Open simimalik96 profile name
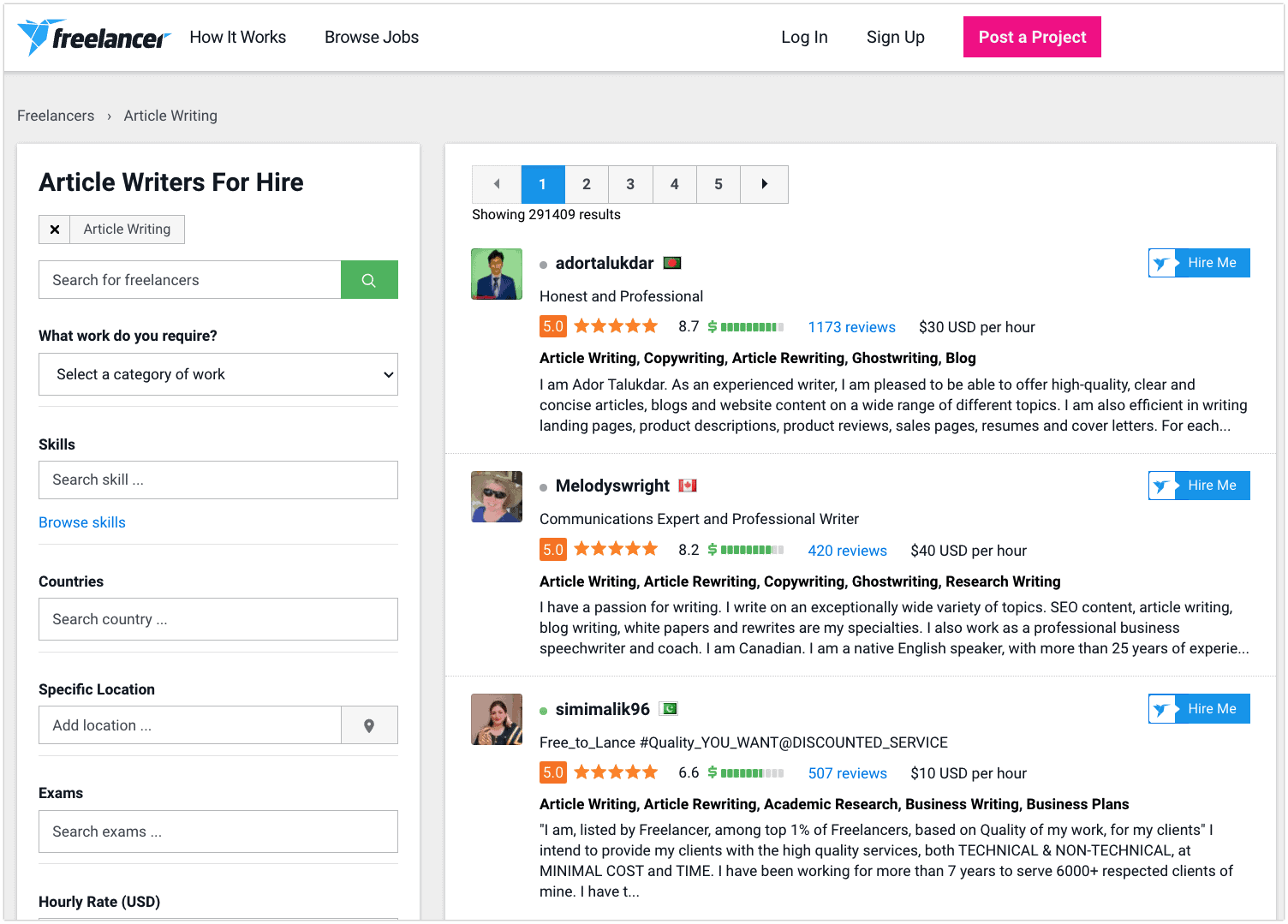The height and width of the screenshot is (924, 1288). [x=603, y=709]
